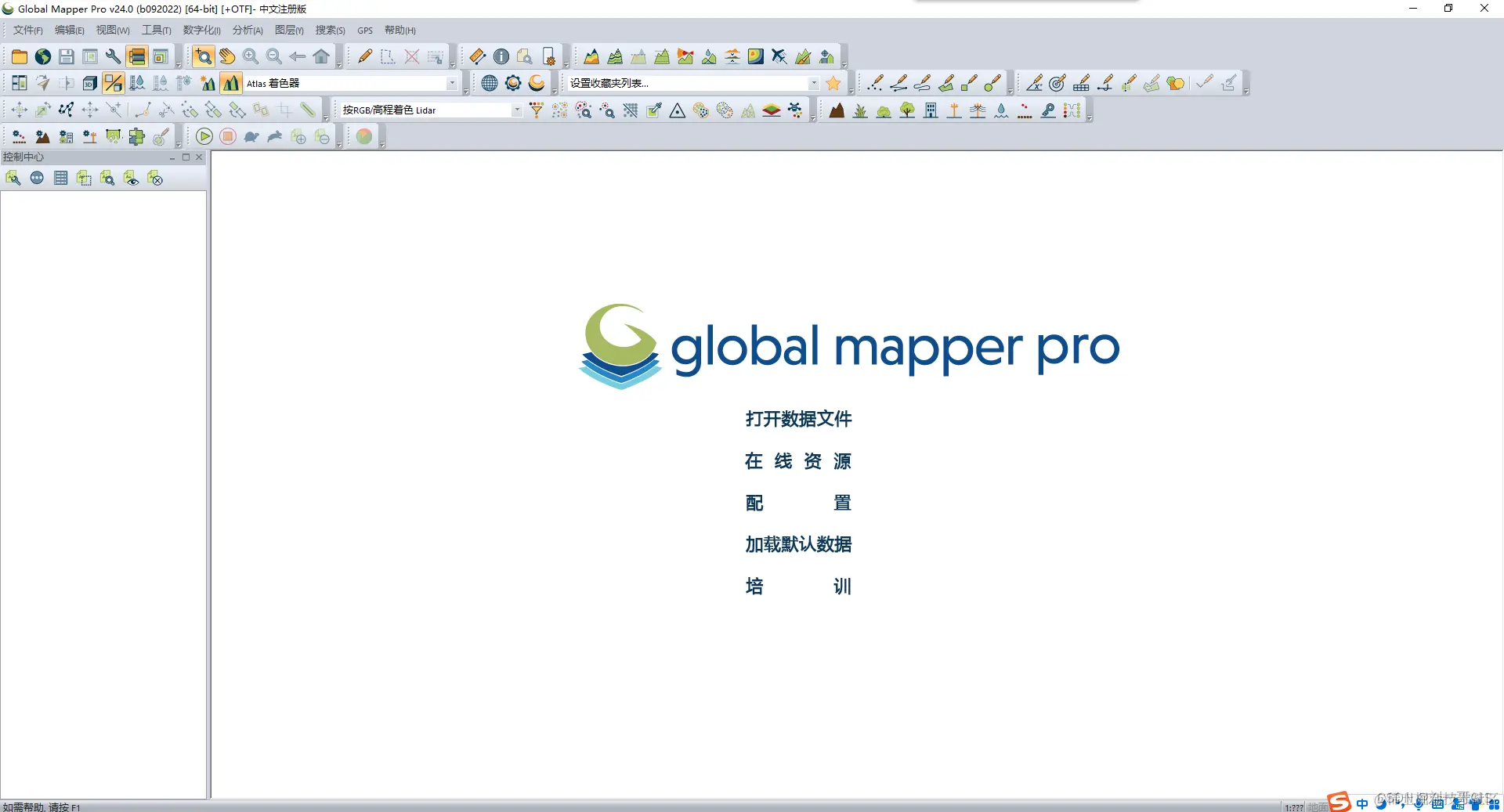Click the Lidar powerline pole icon

(x=954, y=110)
